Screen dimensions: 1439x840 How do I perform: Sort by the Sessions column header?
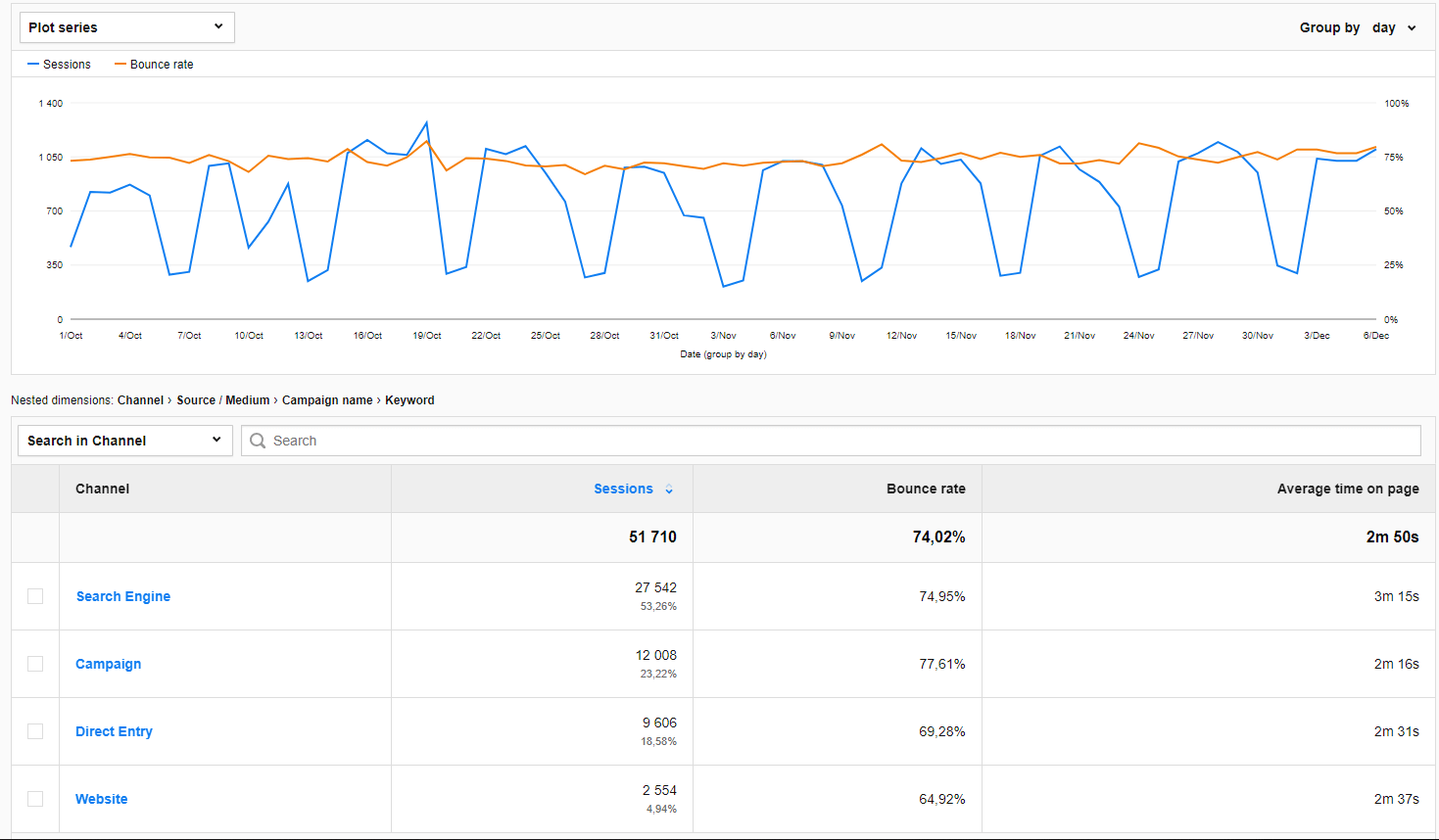(x=623, y=489)
